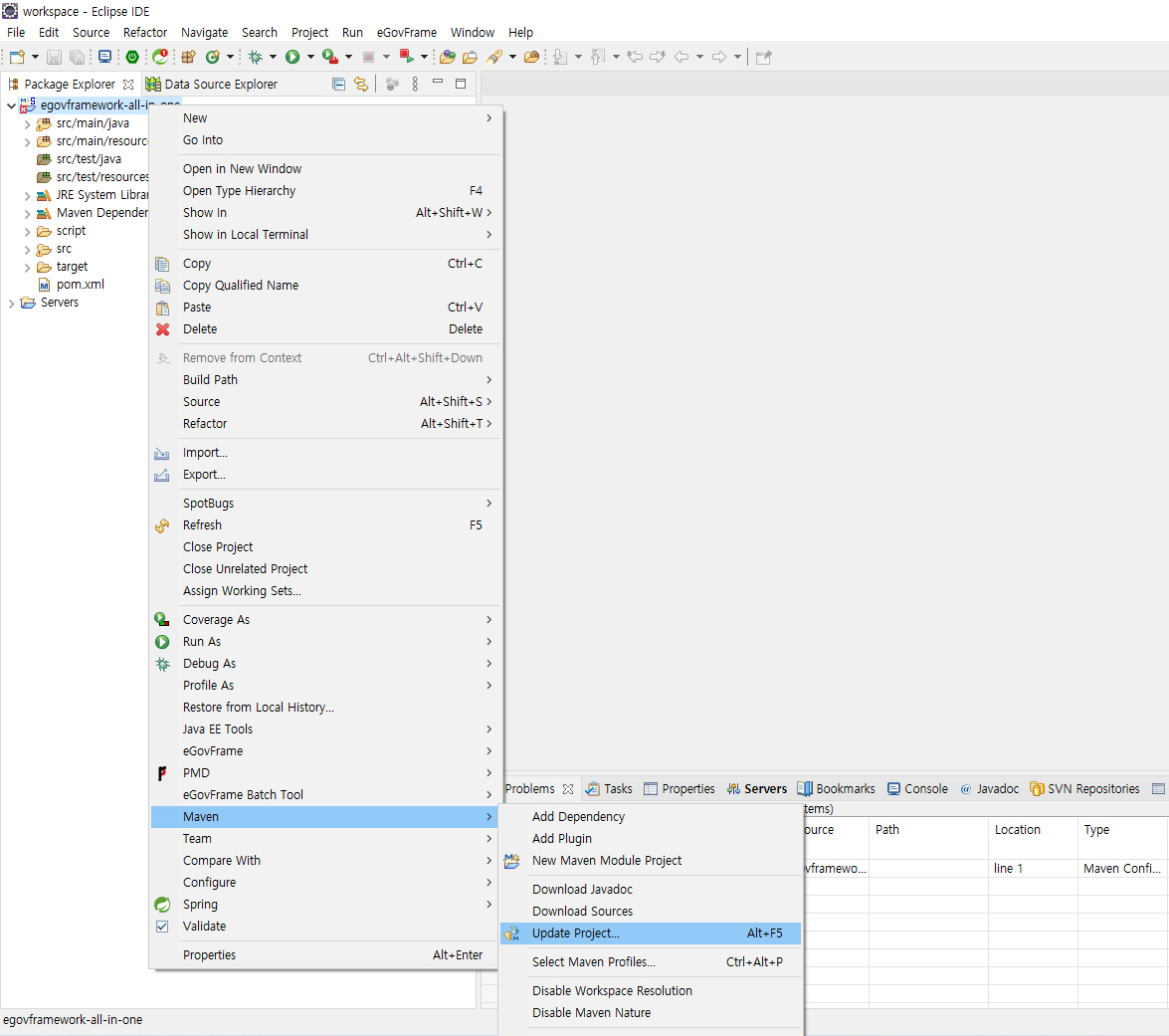Expand the Servers project tree arrow
The width and height of the screenshot is (1169, 1036).
tap(12, 303)
